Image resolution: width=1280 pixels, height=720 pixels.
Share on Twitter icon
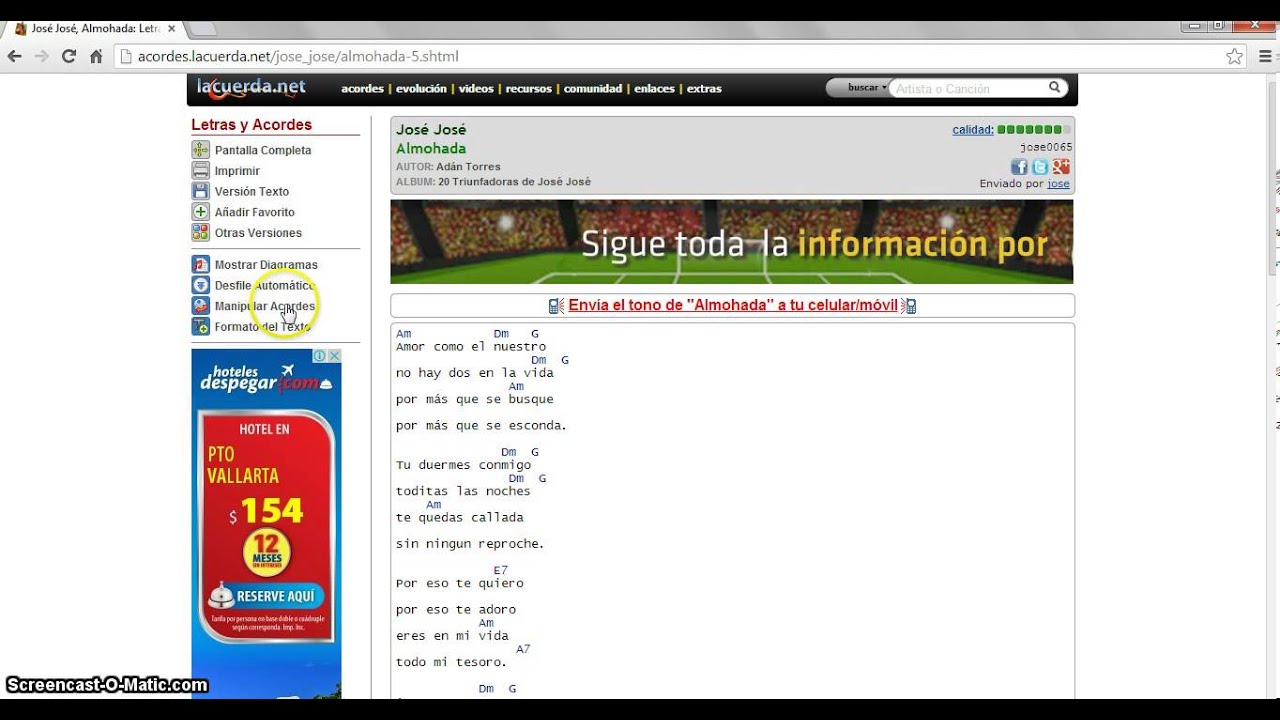point(1040,167)
